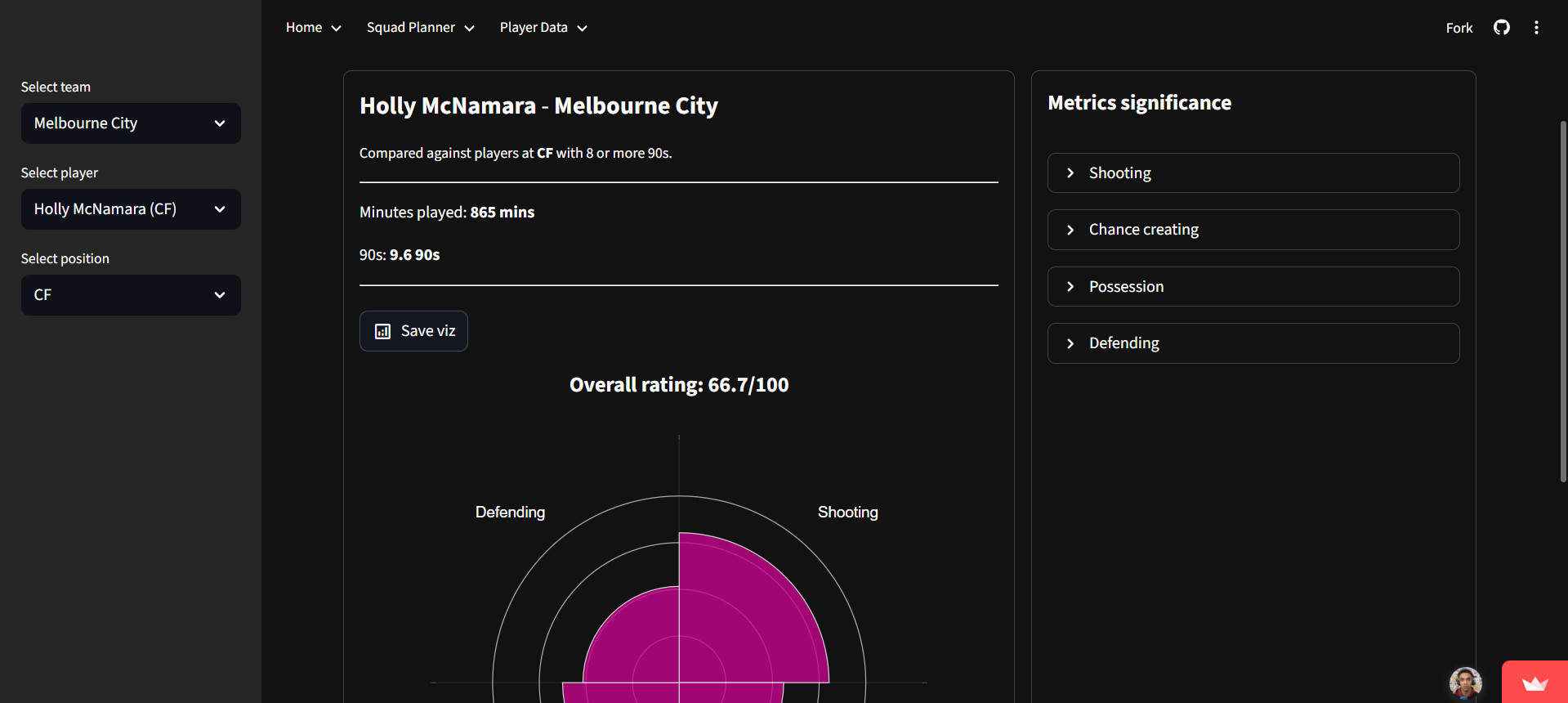The height and width of the screenshot is (703, 1568).
Task: Open the Holly McNamara player dropdown
Action: pyautogui.click(x=131, y=209)
